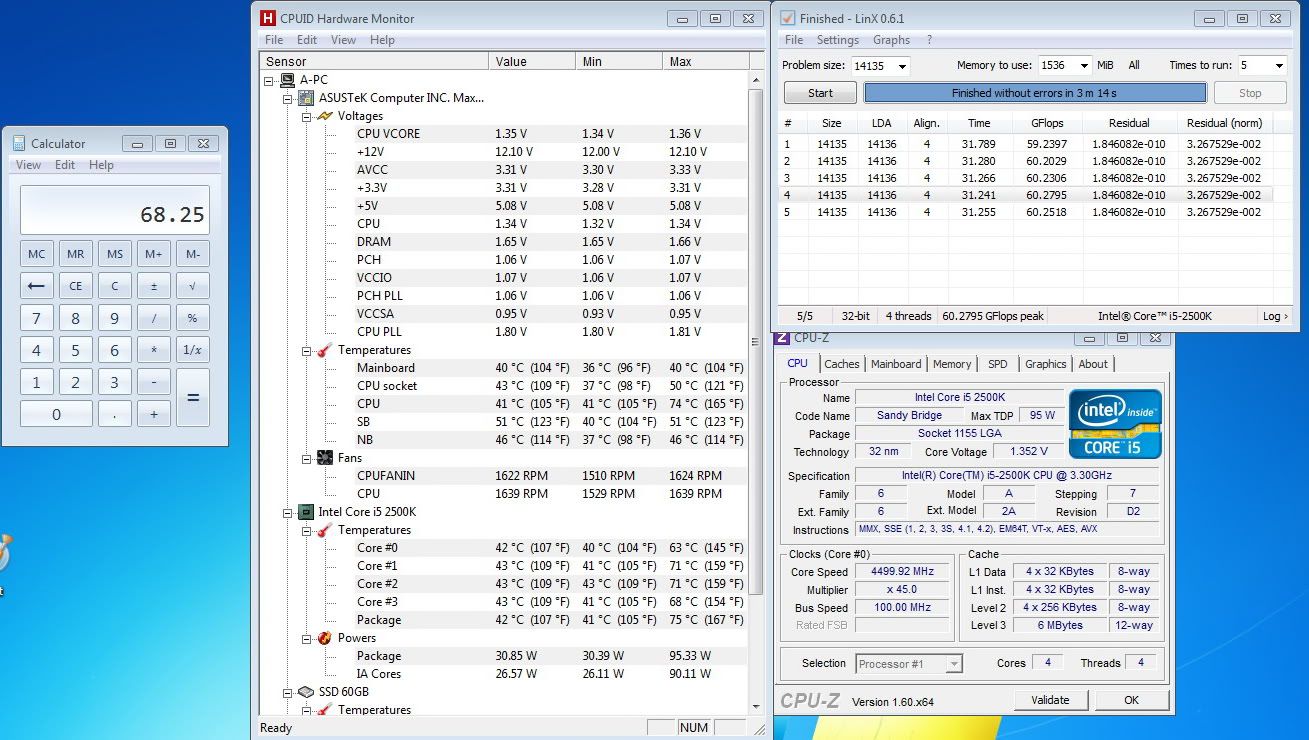Click the Intel Core i5 2500K chip icon
1309x740 pixels.
point(306,512)
